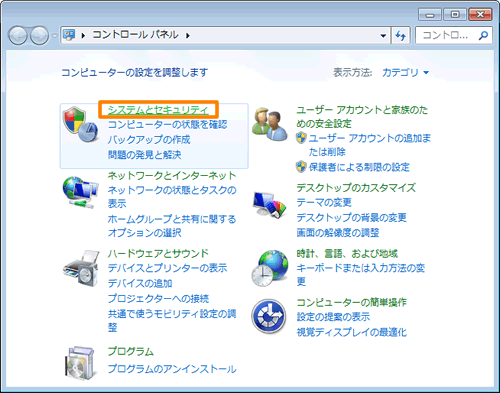This screenshot has height=393, width=500.
Task: Open 問題の発見と解決 link
Action: (144, 155)
